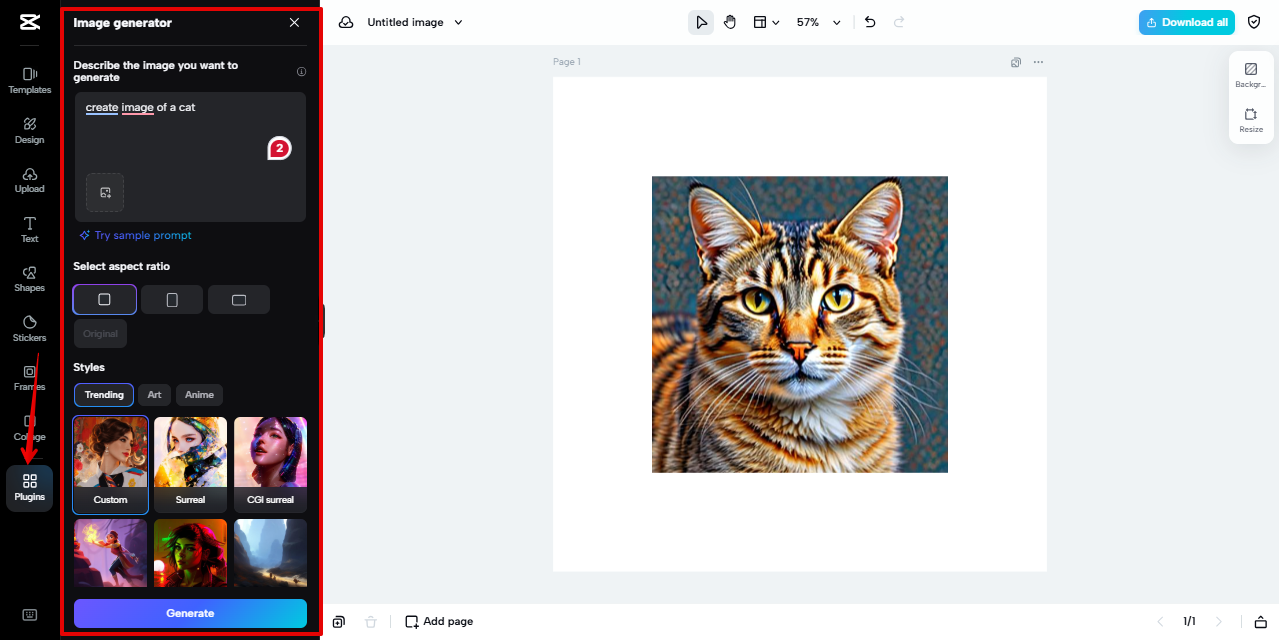Image resolution: width=1279 pixels, height=640 pixels.
Task: Click inside the image description prompt field
Action: 190,140
